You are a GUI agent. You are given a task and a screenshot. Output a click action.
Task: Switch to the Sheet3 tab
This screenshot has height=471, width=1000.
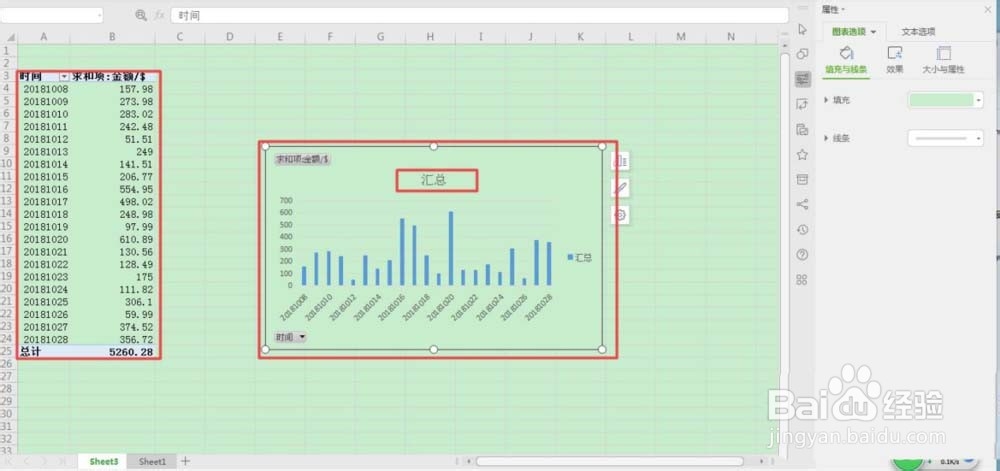tap(103, 461)
